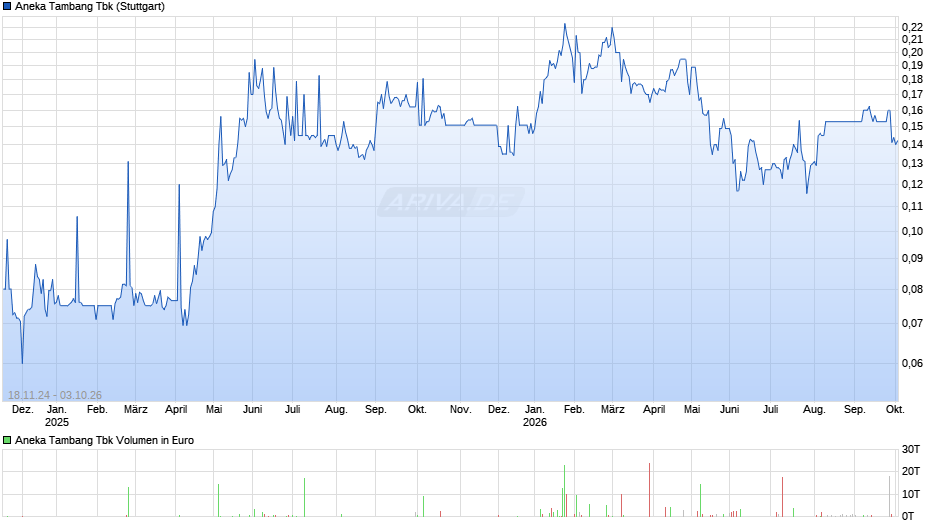Click the price axis label 0,11
Image resolution: width=940 pixels, height=526 pixels.
912,206
